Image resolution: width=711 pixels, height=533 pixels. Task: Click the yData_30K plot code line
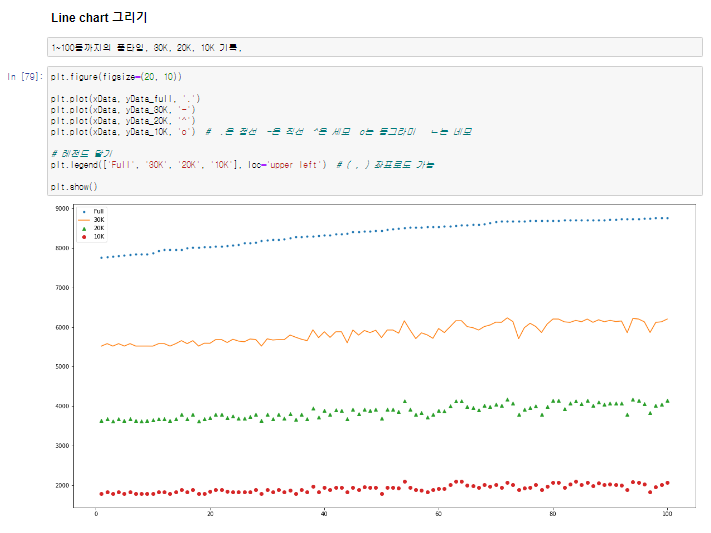click(x=123, y=110)
